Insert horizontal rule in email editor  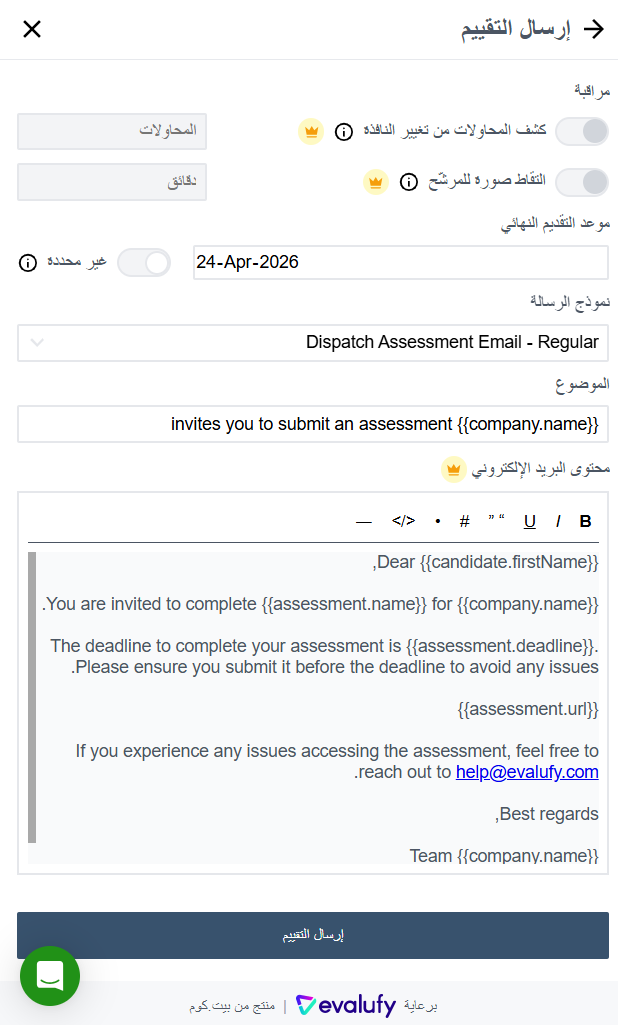[x=364, y=521]
